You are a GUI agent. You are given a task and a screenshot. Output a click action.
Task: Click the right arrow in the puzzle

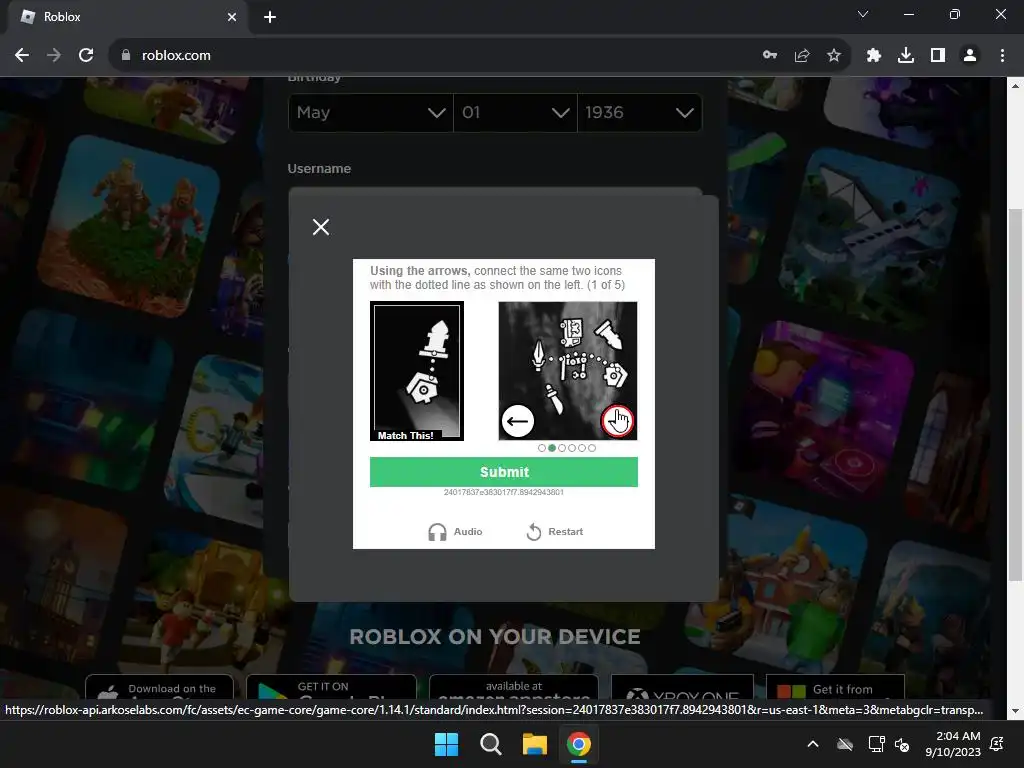[617, 421]
